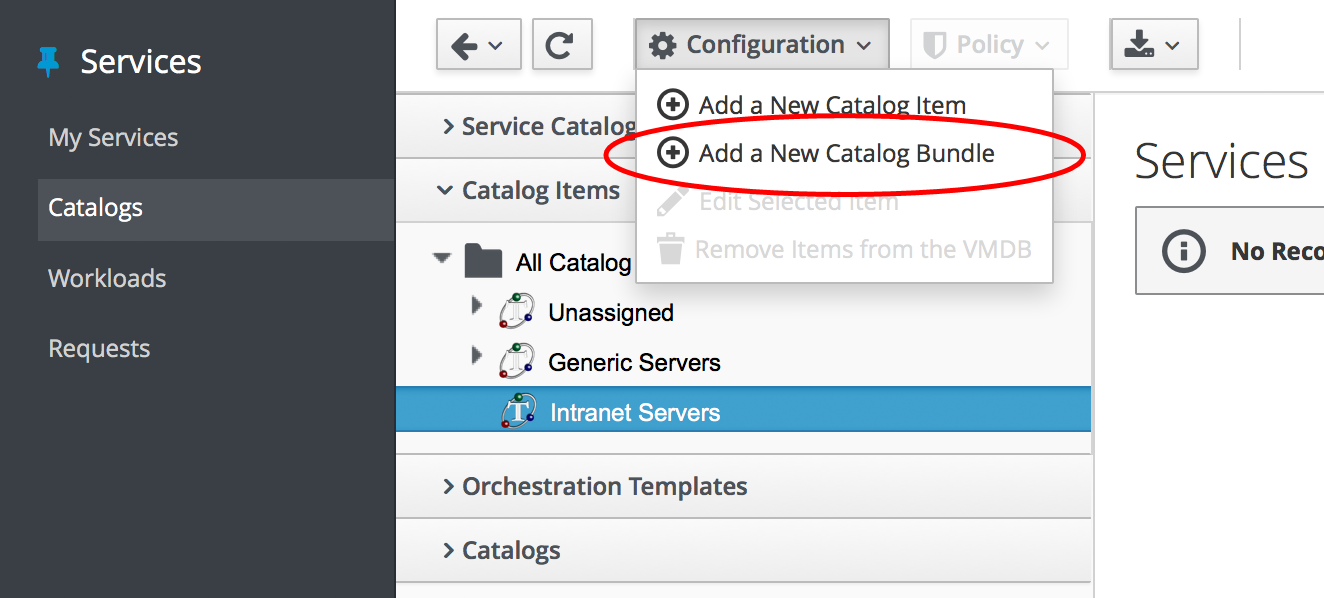Image resolution: width=1324 pixels, height=598 pixels.
Task: Expand the Orchestration Templates accordion
Action: pos(604,487)
